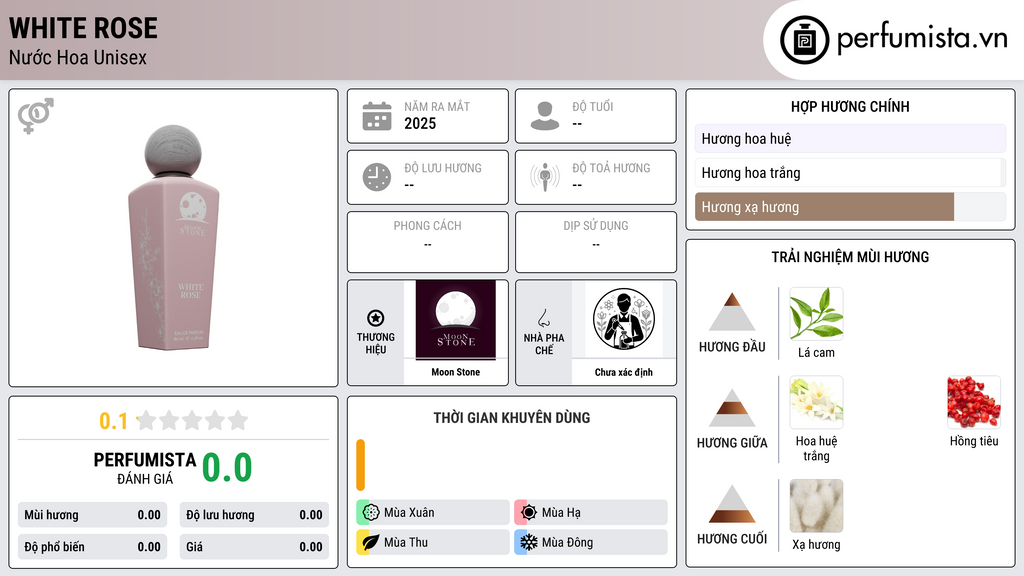This screenshot has width=1024, height=576.
Task: Click the Thời gian khuyên dùng heading
Action: [512, 418]
